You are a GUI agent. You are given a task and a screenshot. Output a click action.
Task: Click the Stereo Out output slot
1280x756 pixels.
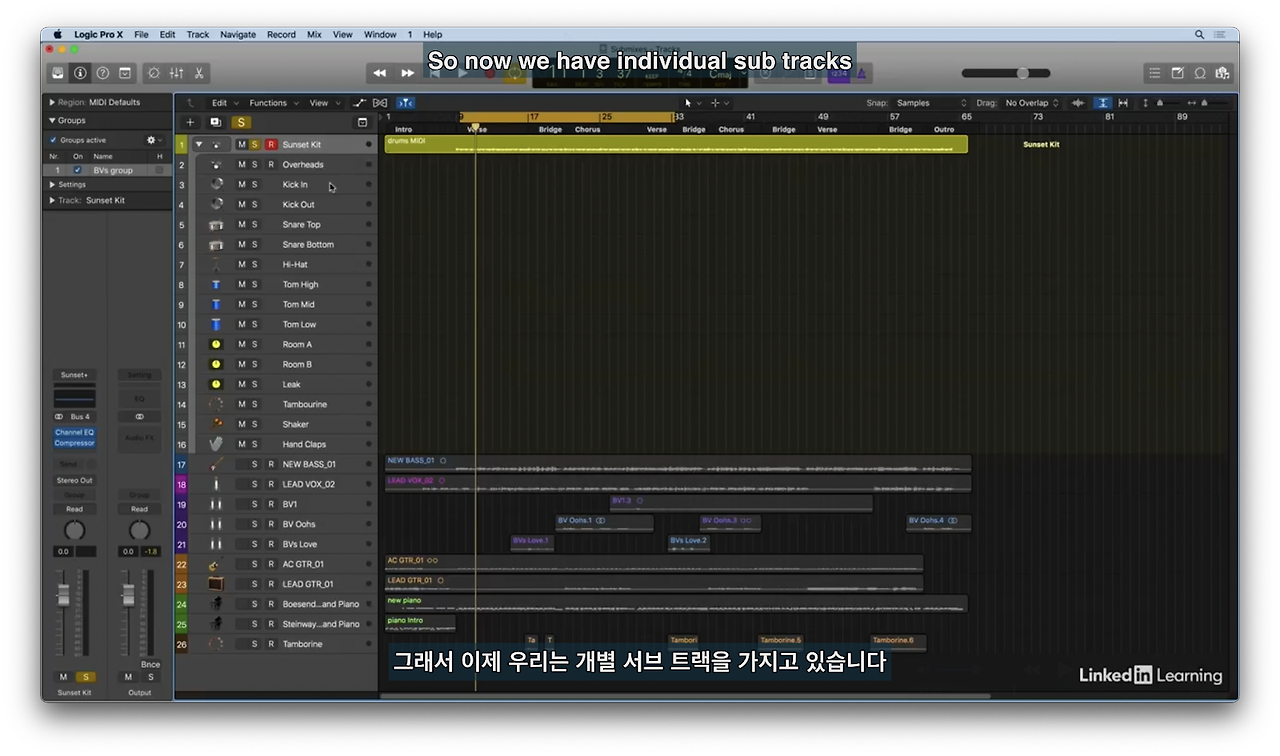(x=75, y=480)
